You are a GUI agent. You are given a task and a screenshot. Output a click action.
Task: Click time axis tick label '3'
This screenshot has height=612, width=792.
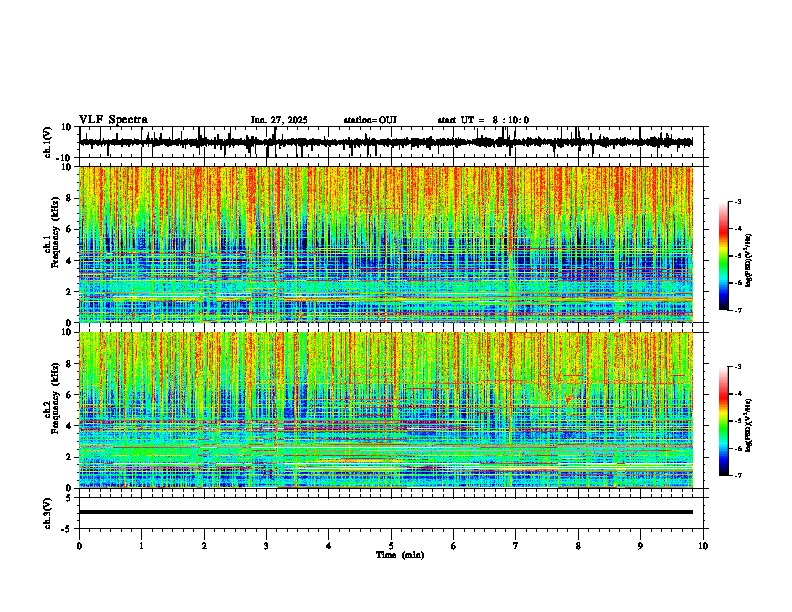(266, 546)
